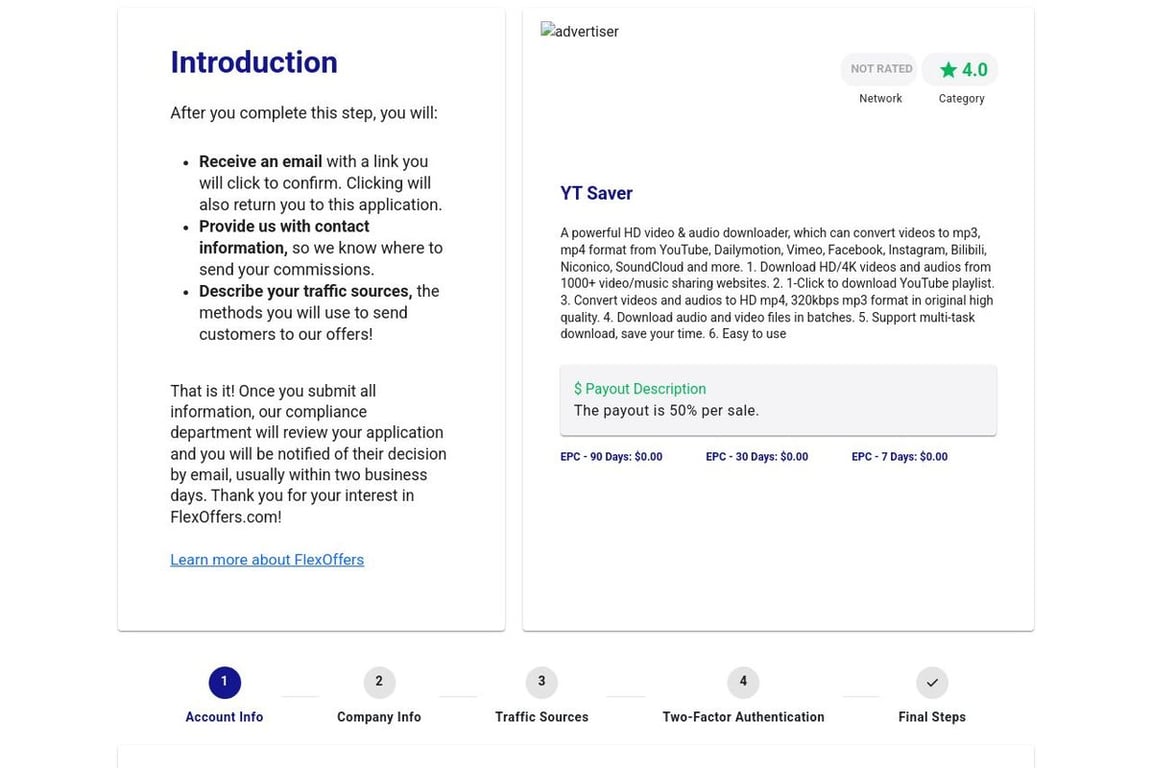Click the Final Steps checkmark icon

932,682
